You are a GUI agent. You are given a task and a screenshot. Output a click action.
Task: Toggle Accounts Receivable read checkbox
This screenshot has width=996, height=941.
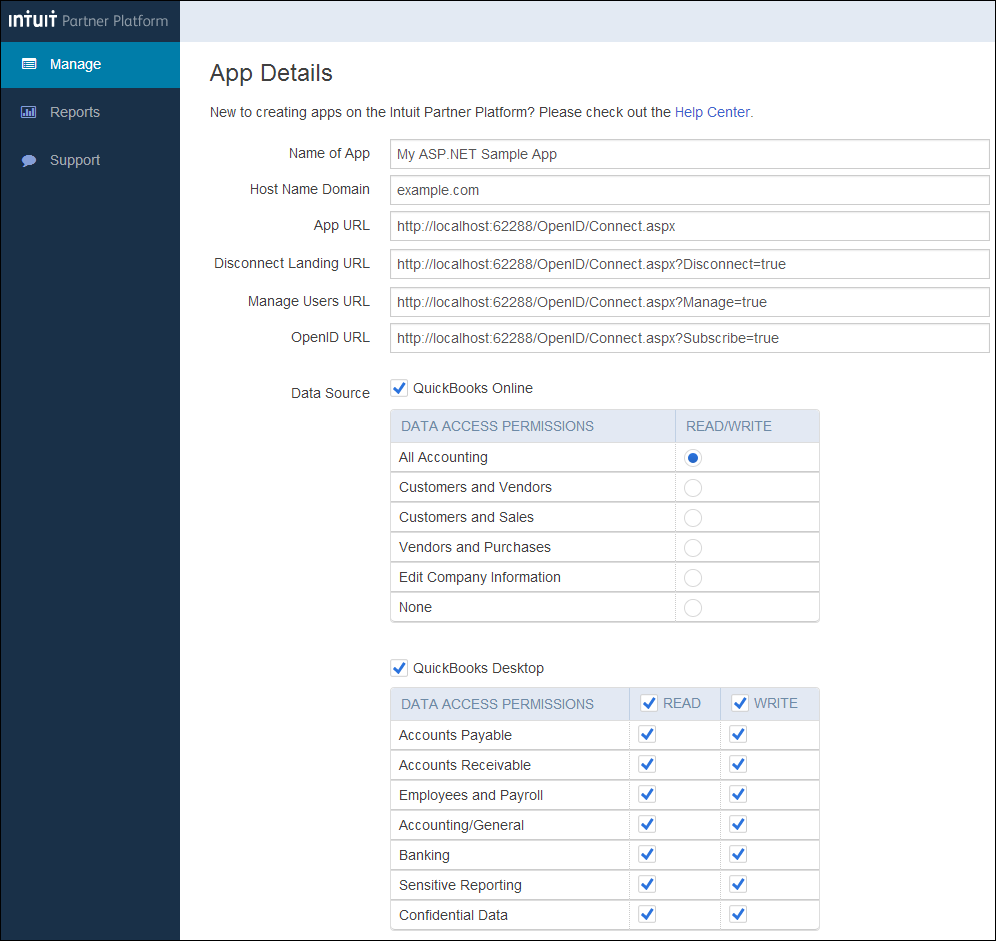[647, 765]
